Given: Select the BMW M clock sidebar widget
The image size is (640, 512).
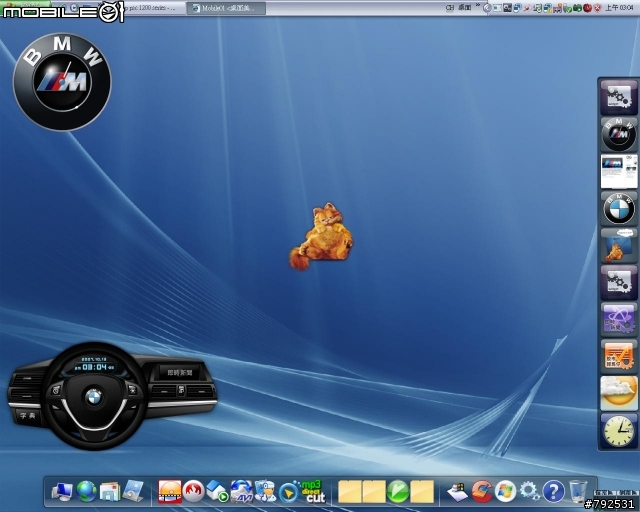Looking at the screenshot, I should (x=618, y=134).
